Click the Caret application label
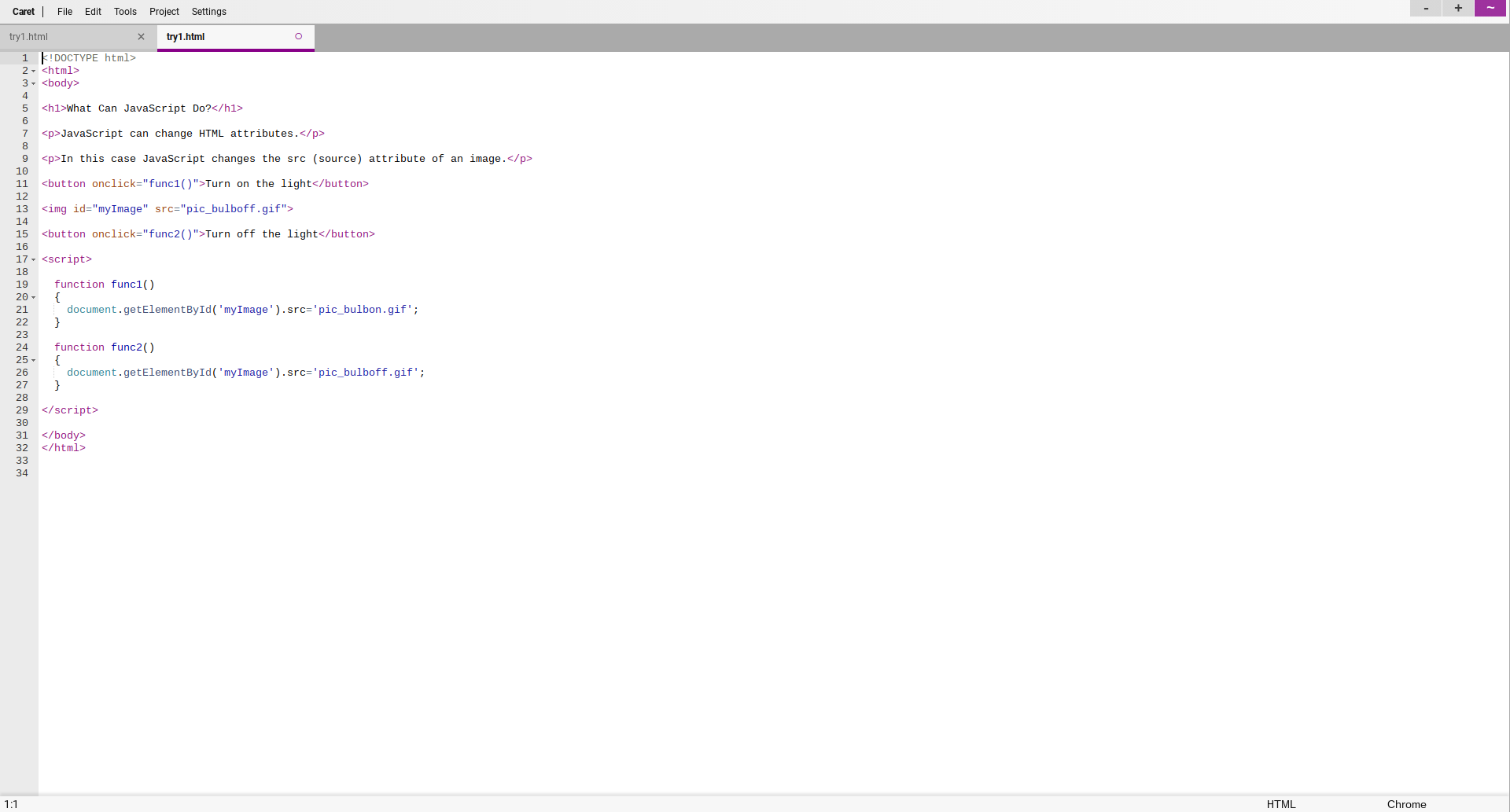1510x812 pixels. [x=24, y=12]
